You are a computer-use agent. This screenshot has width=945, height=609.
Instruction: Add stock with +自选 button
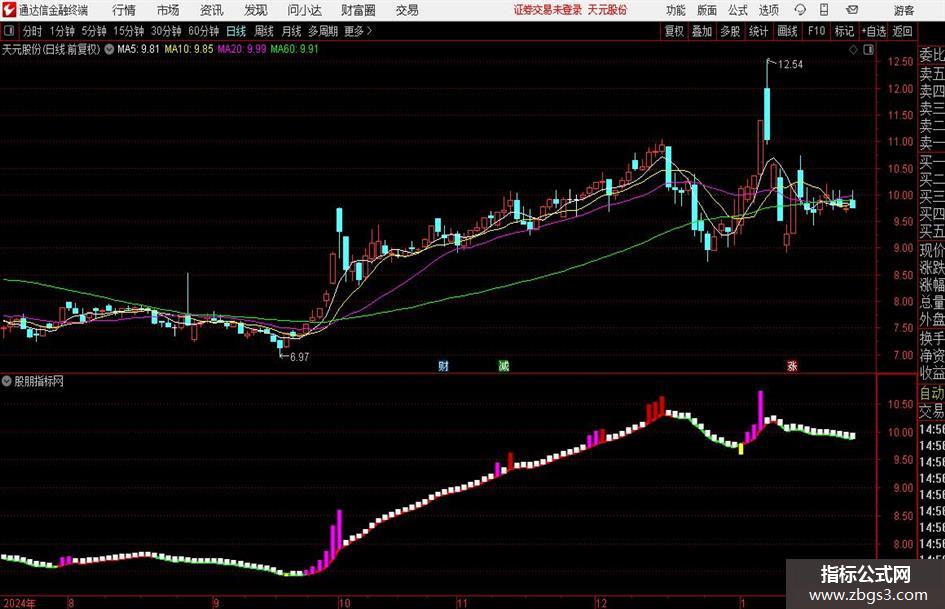click(x=874, y=31)
